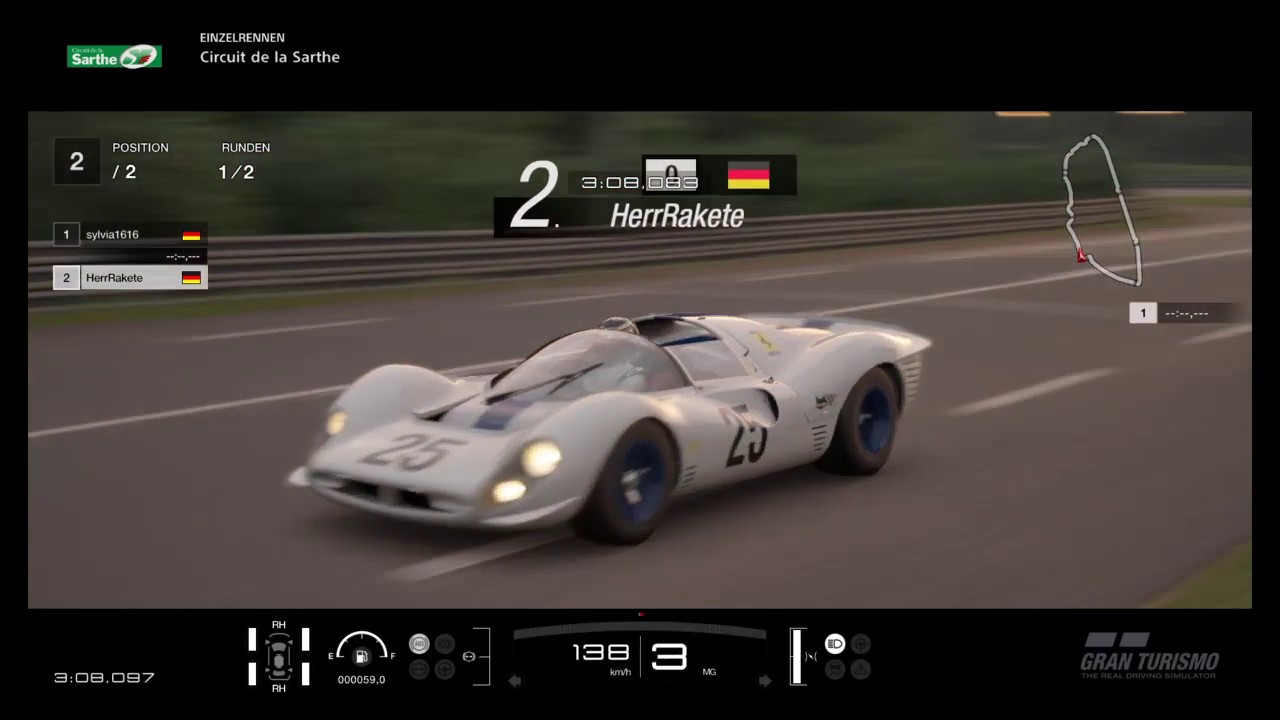Click the 138 km/h speed readout

pos(601,655)
